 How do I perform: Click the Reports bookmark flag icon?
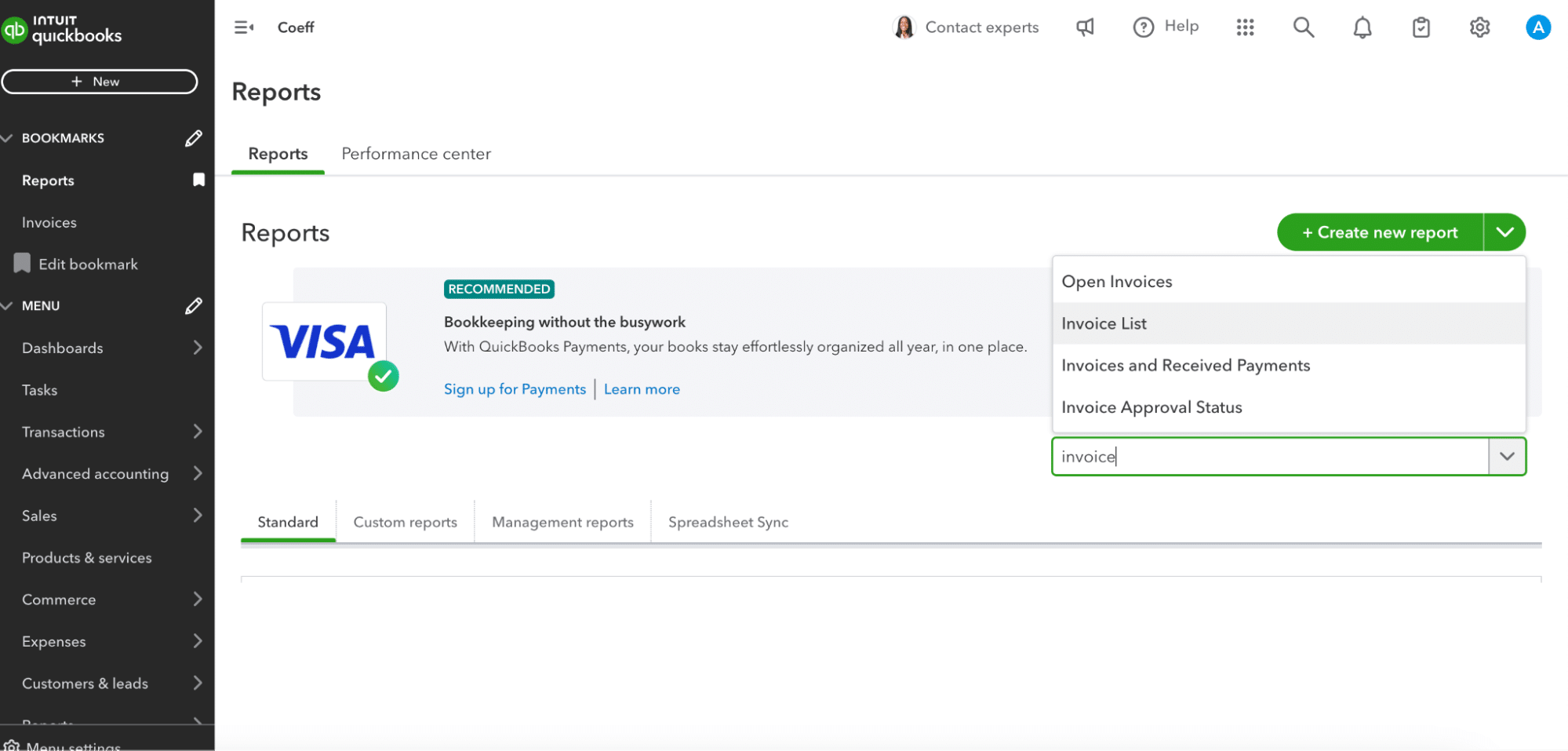click(x=199, y=180)
